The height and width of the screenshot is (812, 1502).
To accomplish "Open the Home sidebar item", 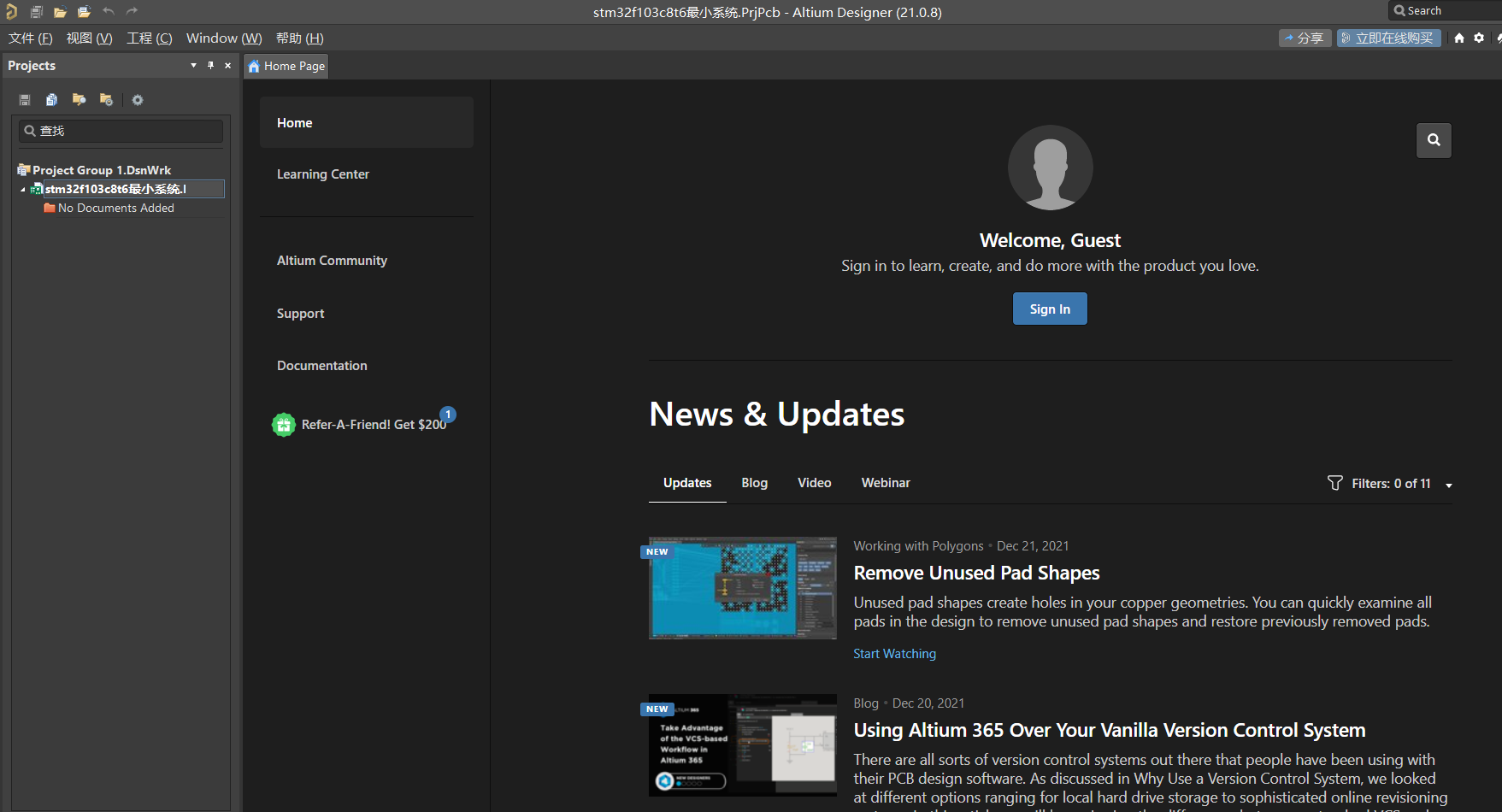I will pyautogui.click(x=367, y=122).
